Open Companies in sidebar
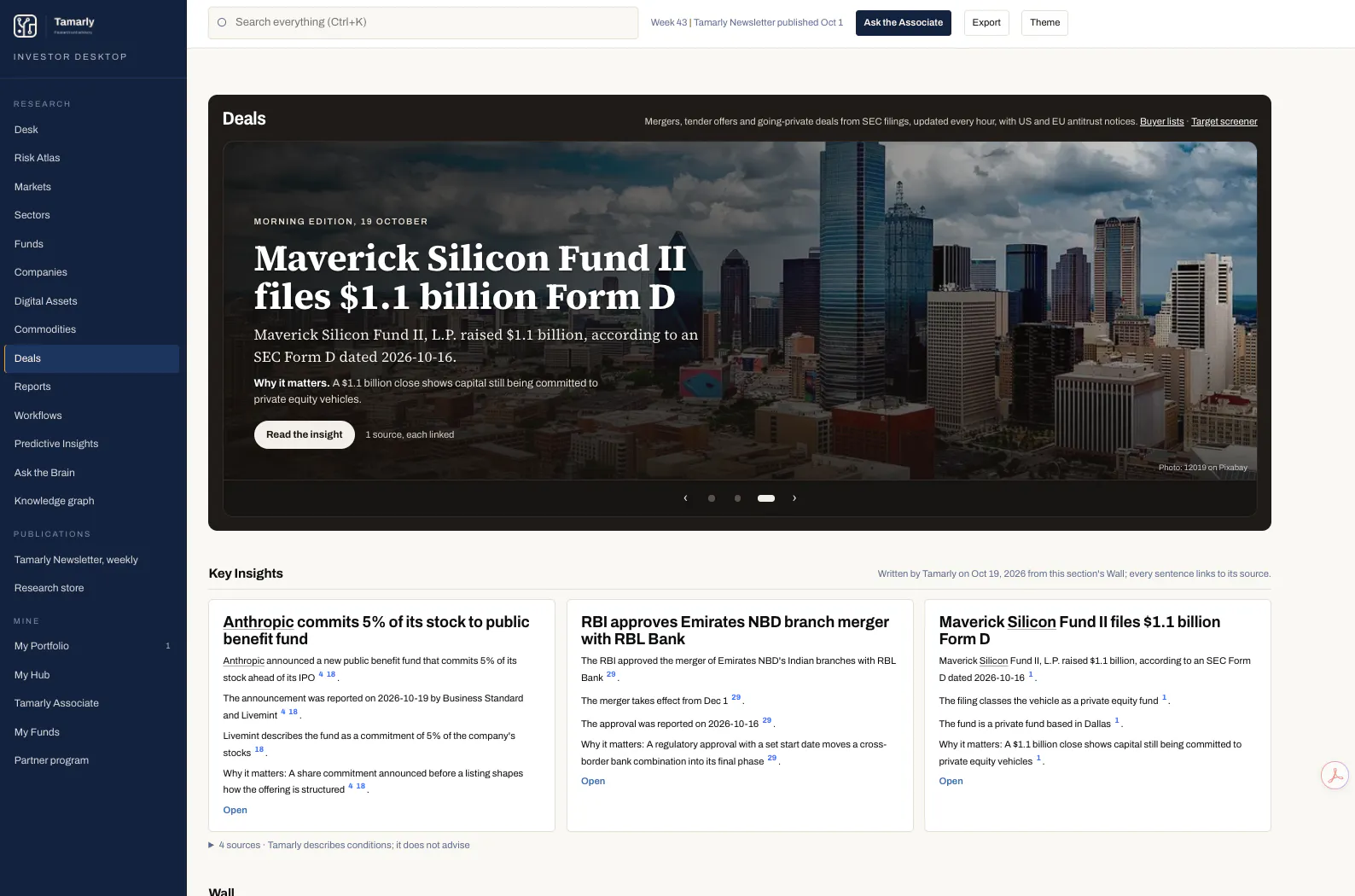The image size is (1355, 896). click(91, 272)
